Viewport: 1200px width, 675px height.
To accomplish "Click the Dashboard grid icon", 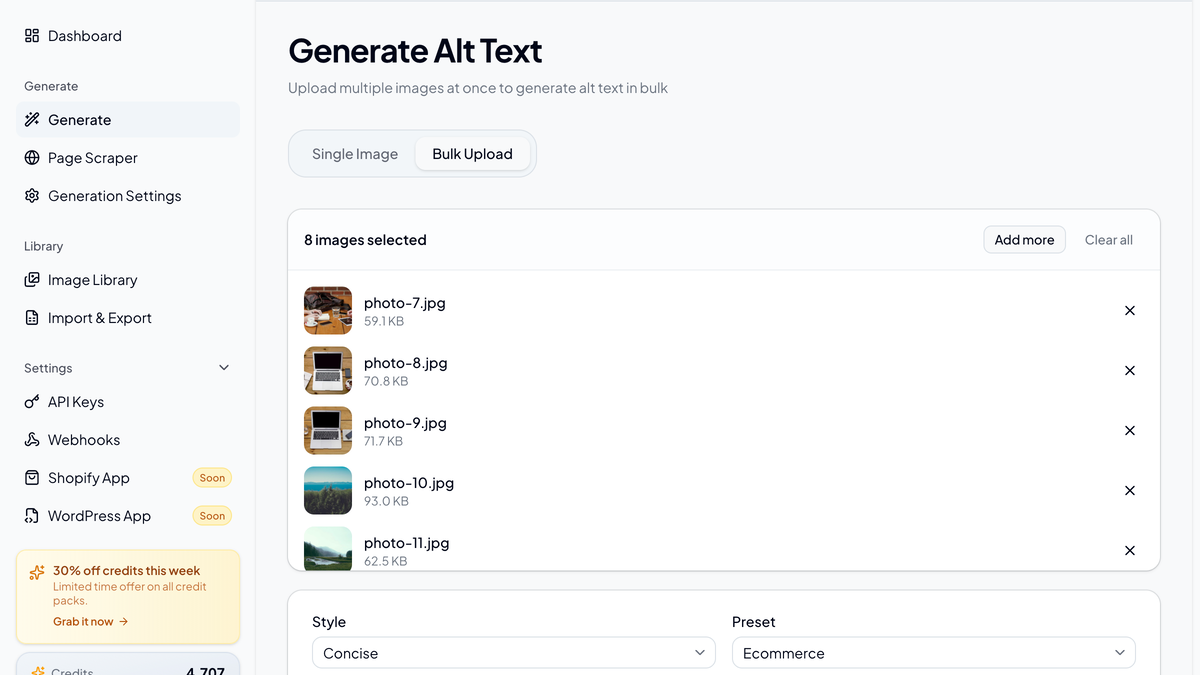I will pos(32,36).
